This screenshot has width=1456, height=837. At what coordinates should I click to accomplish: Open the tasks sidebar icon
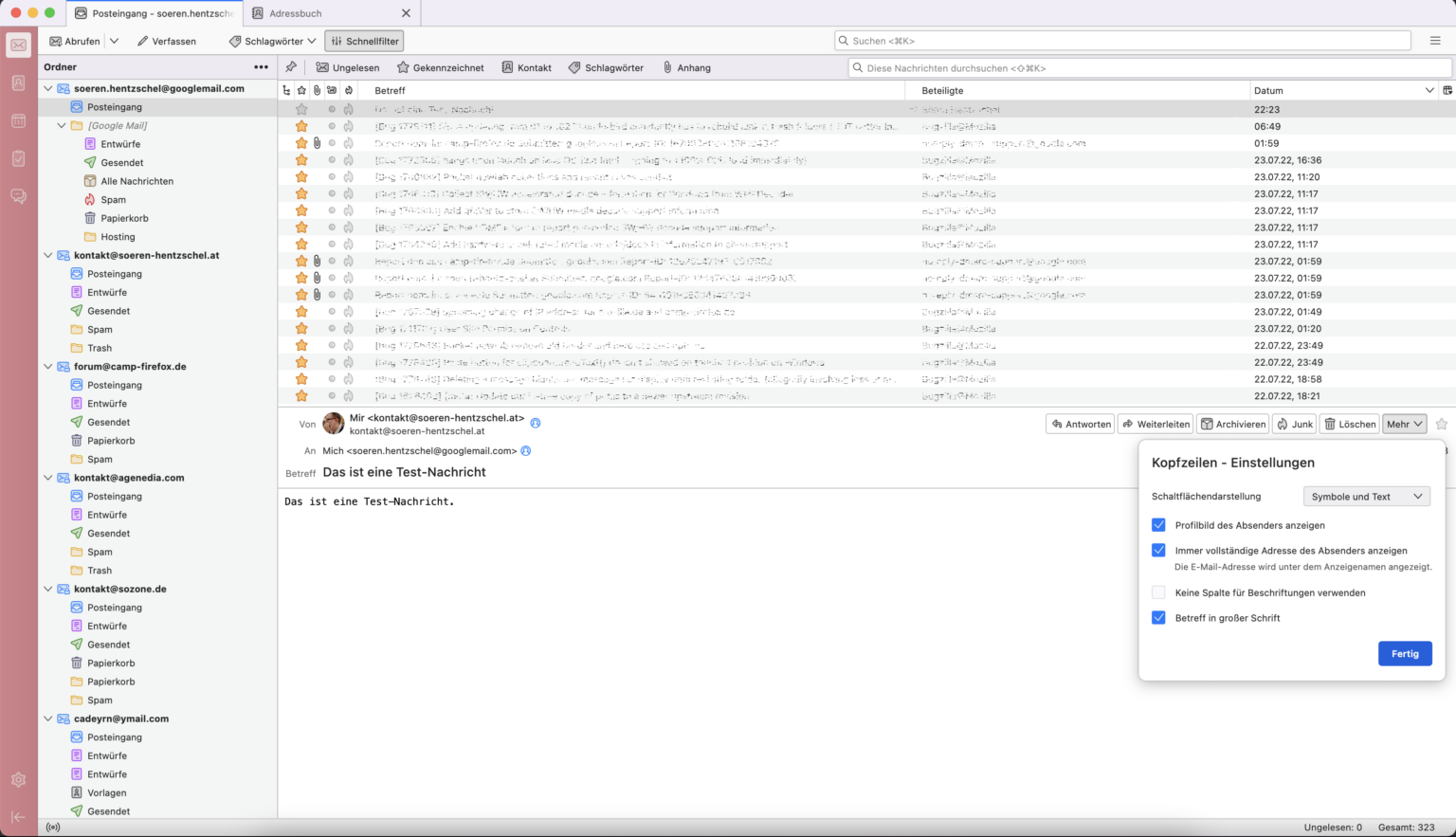click(18, 158)
